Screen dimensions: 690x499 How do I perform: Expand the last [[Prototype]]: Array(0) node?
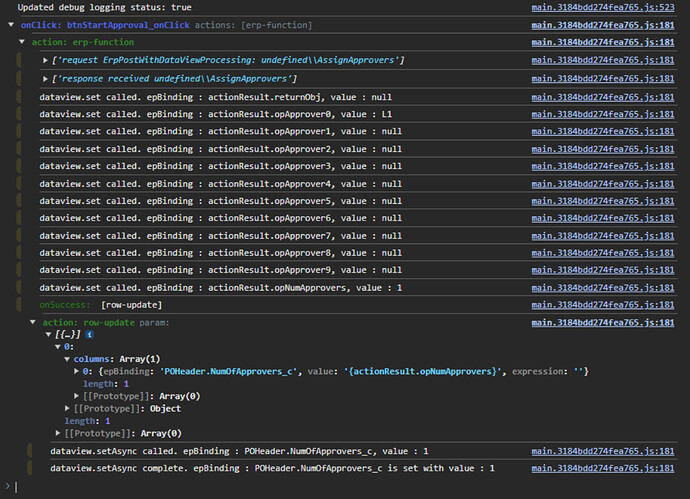pyautogui.click(x=58, y=433)
